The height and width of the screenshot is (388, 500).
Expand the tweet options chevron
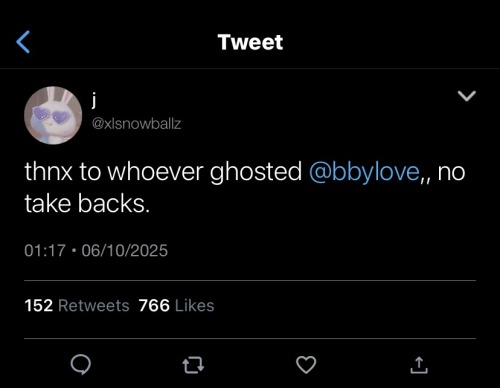pyautogui.click(x=467, y=96)
